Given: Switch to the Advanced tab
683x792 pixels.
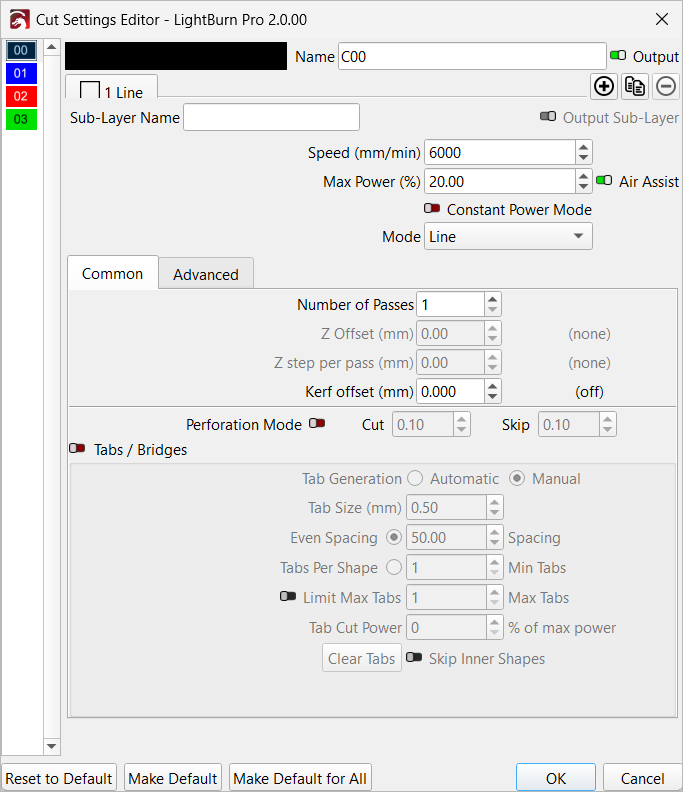Looking at the screenshot, I should [x=206, y=274].
